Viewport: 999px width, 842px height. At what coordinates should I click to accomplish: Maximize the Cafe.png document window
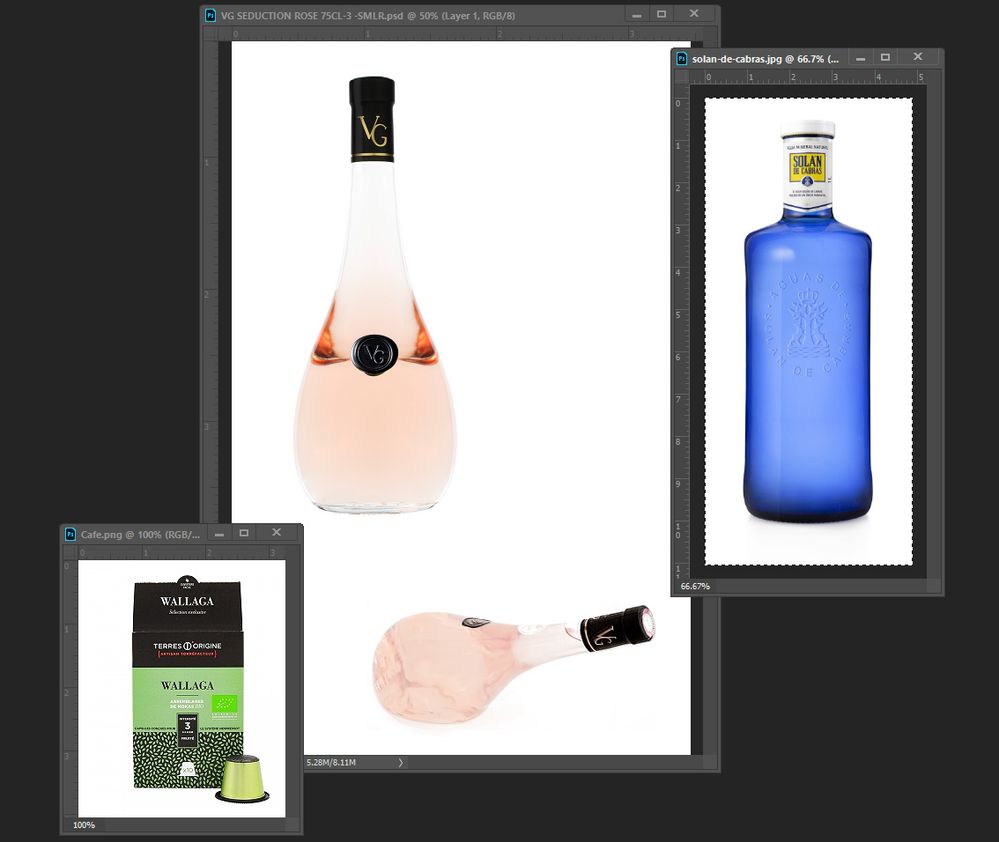[243, 534]
